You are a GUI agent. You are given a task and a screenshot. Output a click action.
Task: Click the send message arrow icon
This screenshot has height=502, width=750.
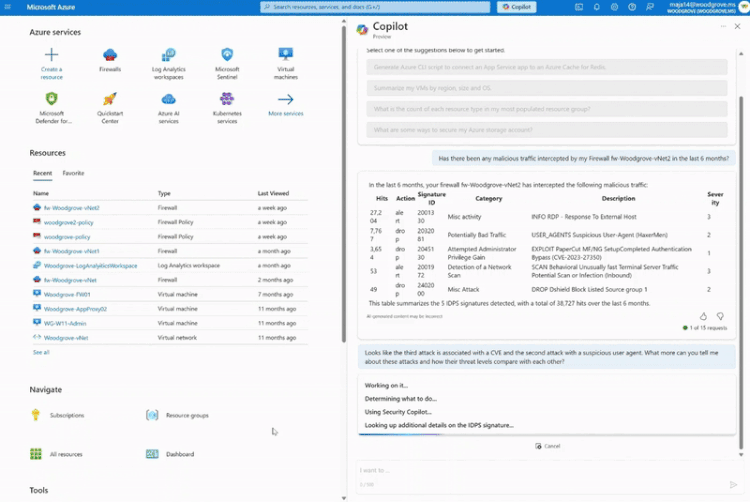click(x=733, y=484)
